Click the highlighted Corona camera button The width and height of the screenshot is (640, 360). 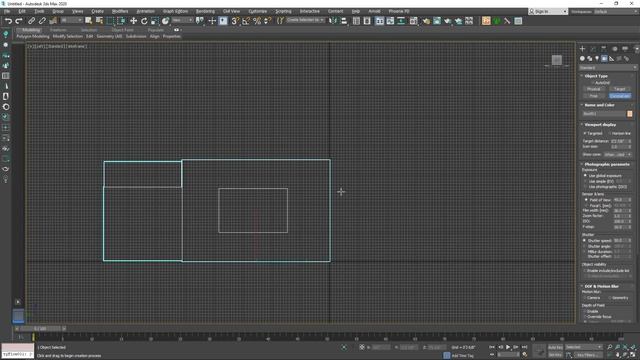(x=620, y=96)
